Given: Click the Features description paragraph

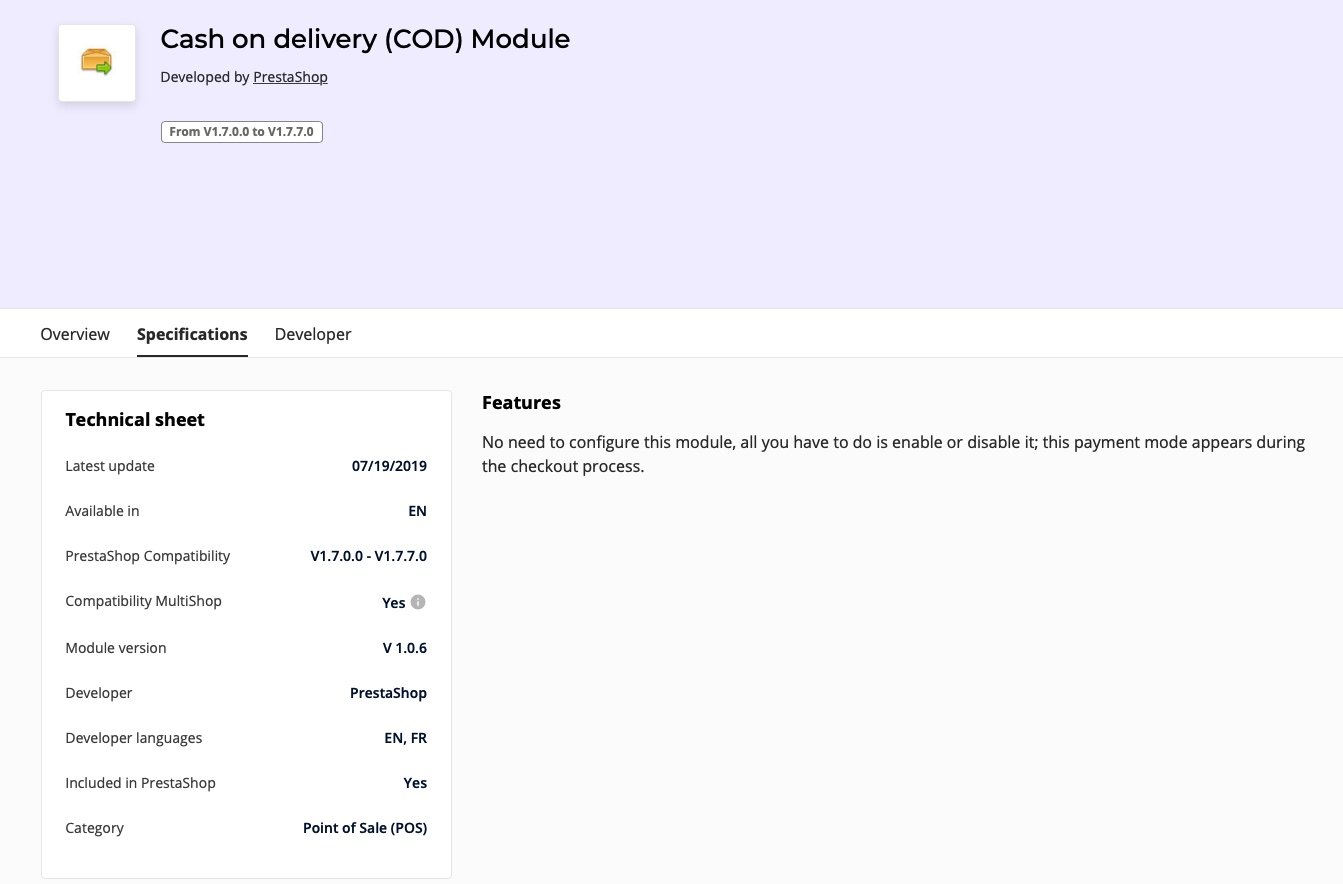Looking at the screenshot, I should 893,454.
